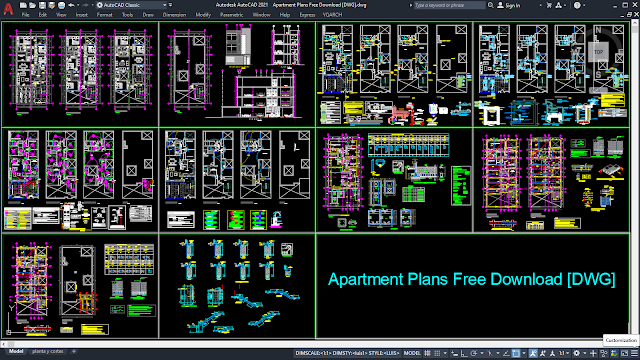This screenshot has height=360, width=640.
Task: Toggle the highlighted Object Snap button
Action: (516, 353)
